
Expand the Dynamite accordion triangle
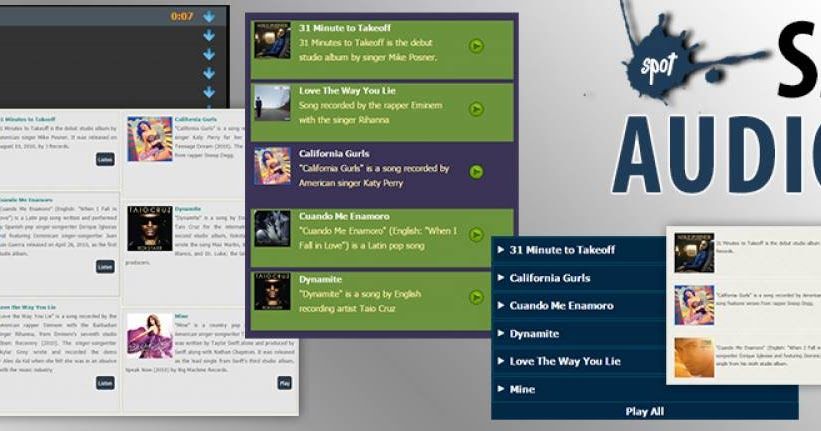pos(501,333)
